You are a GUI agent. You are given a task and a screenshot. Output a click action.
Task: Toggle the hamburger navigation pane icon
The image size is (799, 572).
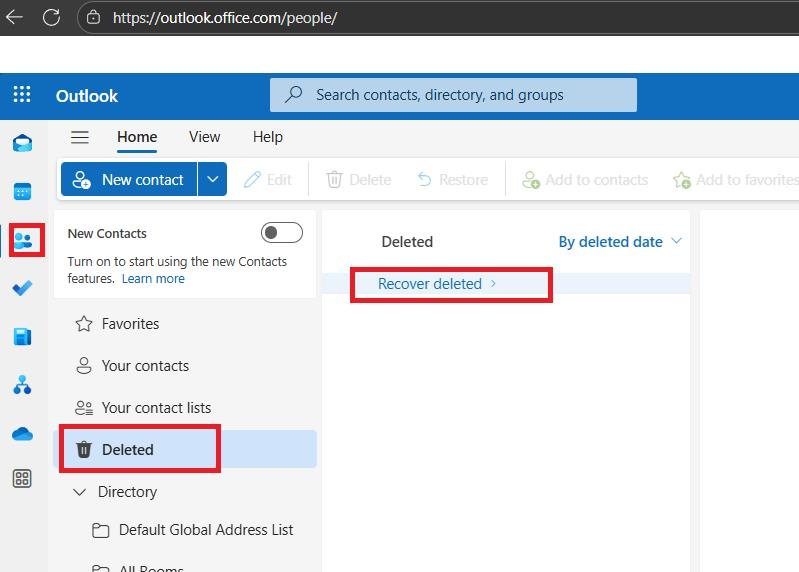[x=80, y=137]
